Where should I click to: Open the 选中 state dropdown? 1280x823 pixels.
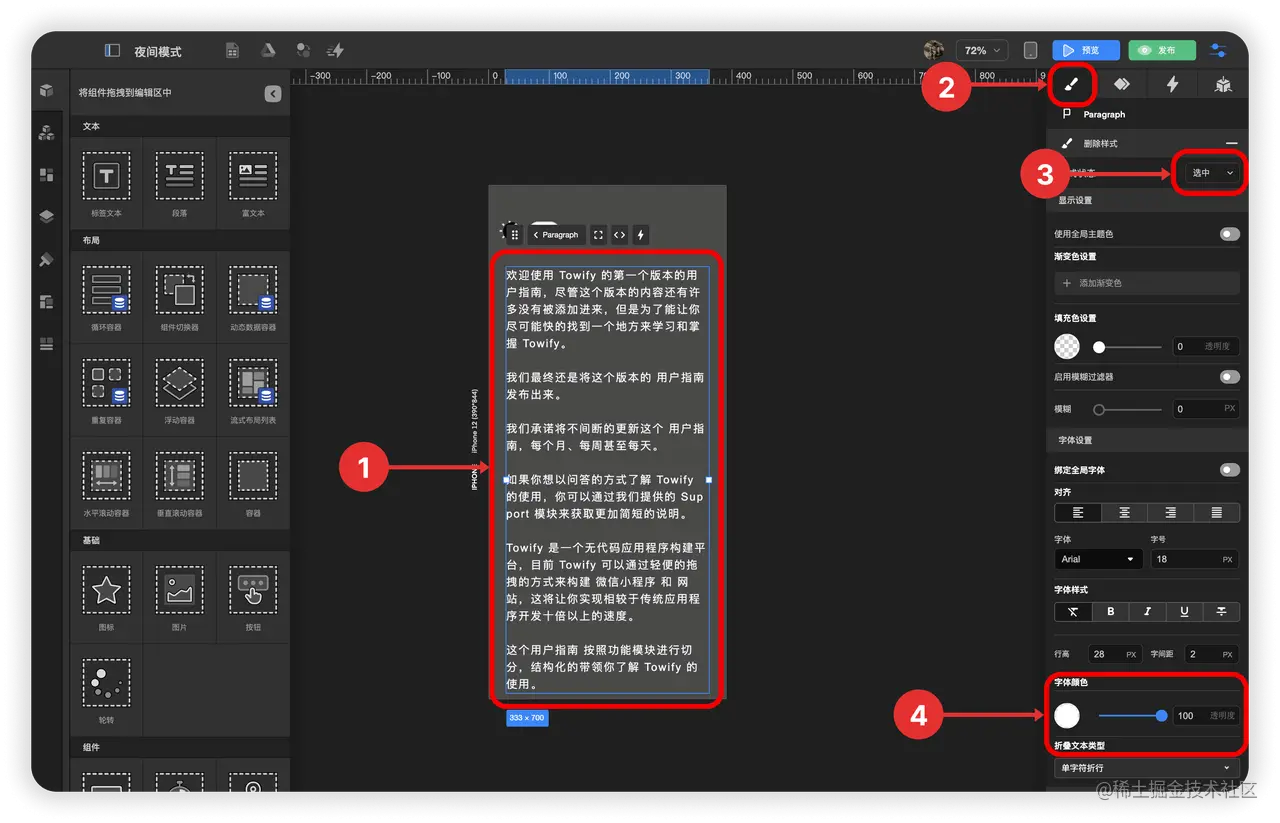coord(1213,173)
